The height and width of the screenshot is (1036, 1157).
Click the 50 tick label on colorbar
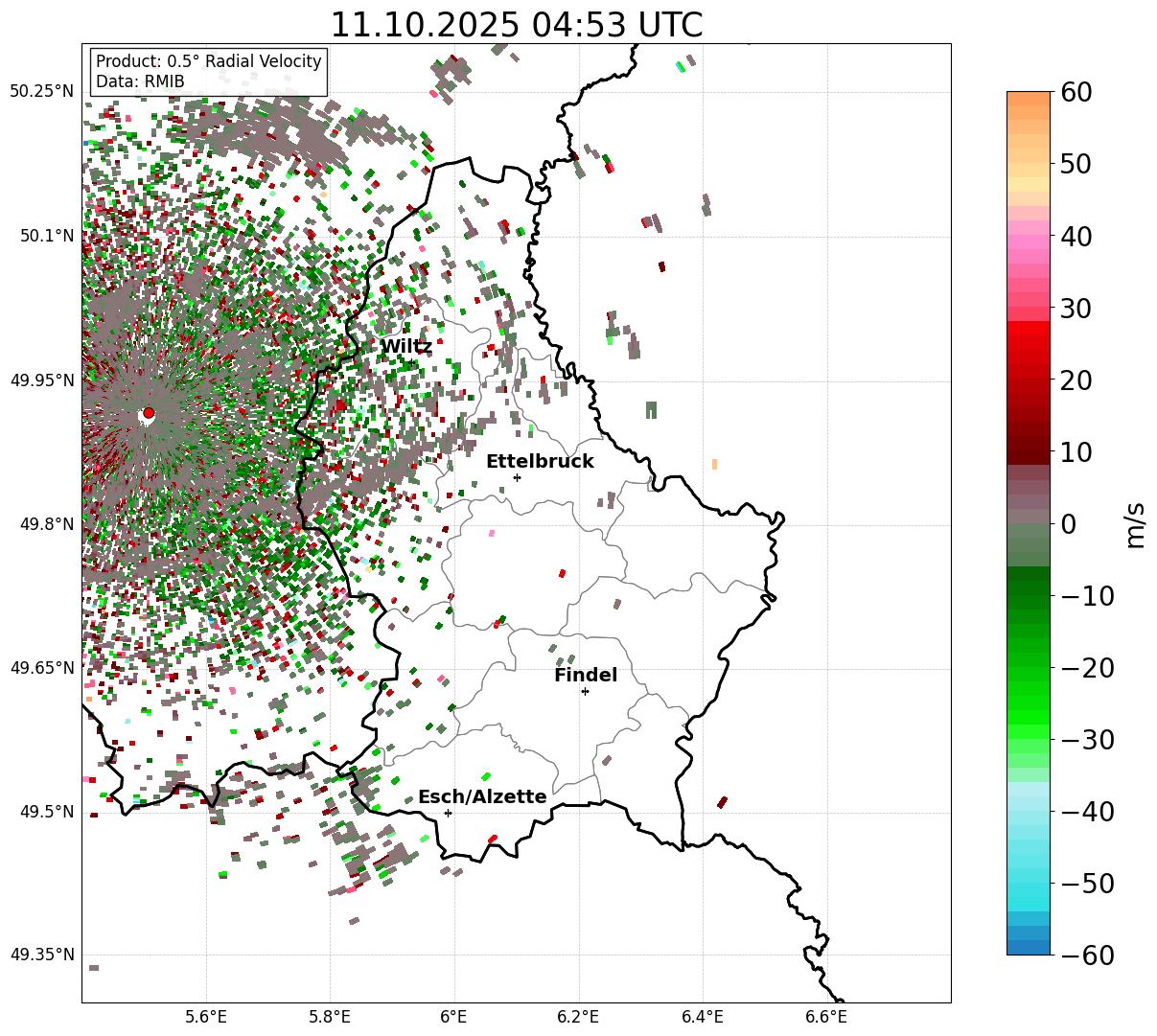coord(1078,164)
